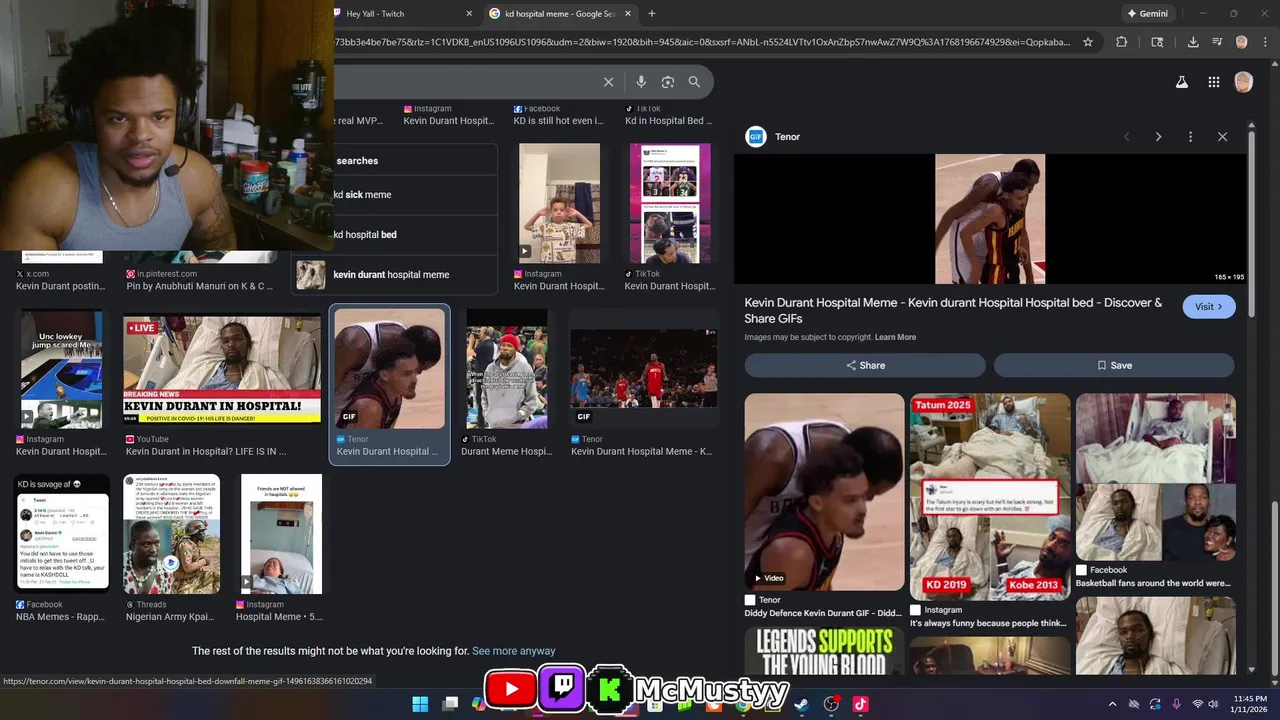1280x720 pixels.
Task: Open the Learn More copyright link
Action: pyautogui.click(x=895, y=337)
